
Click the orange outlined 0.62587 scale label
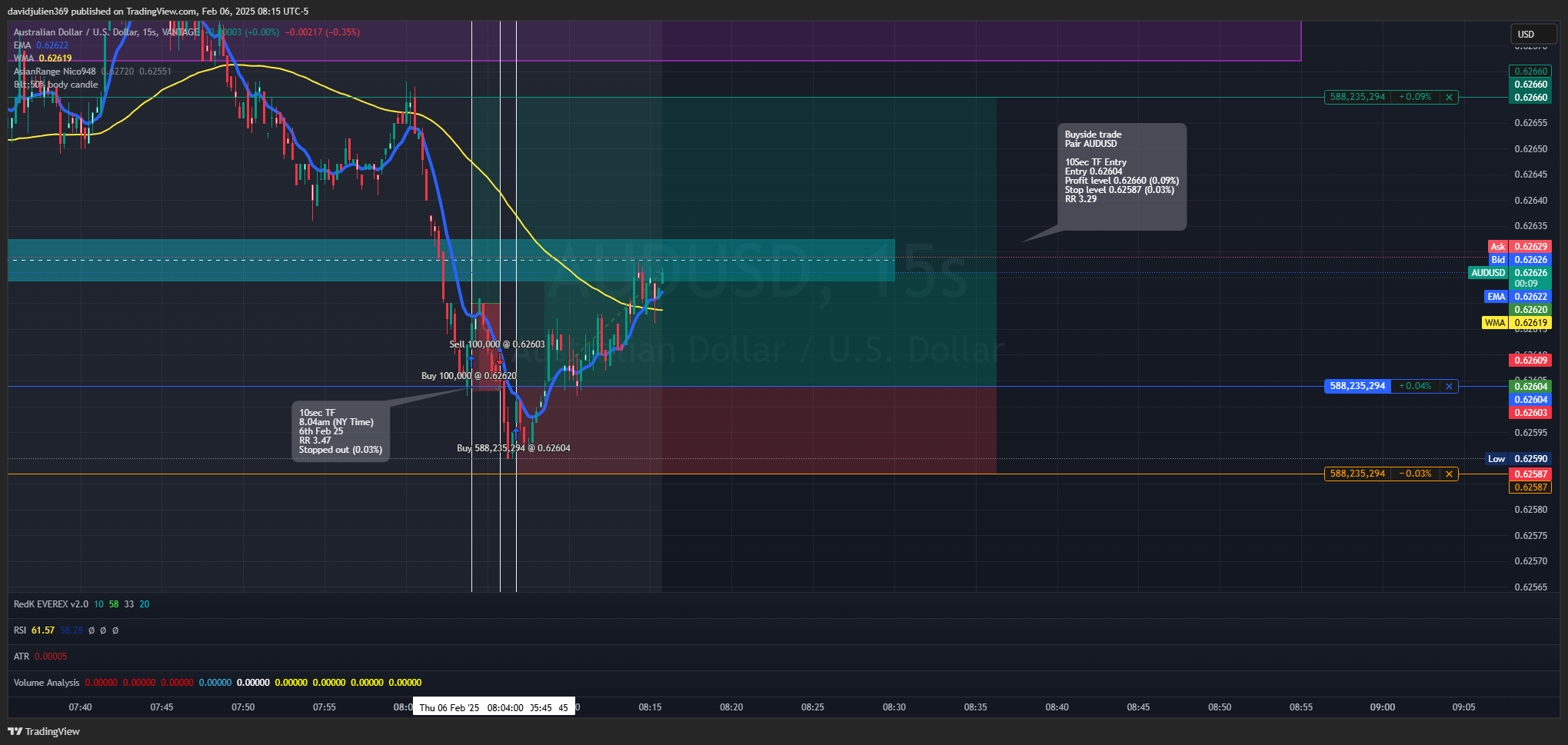(x=1530, y=487)
